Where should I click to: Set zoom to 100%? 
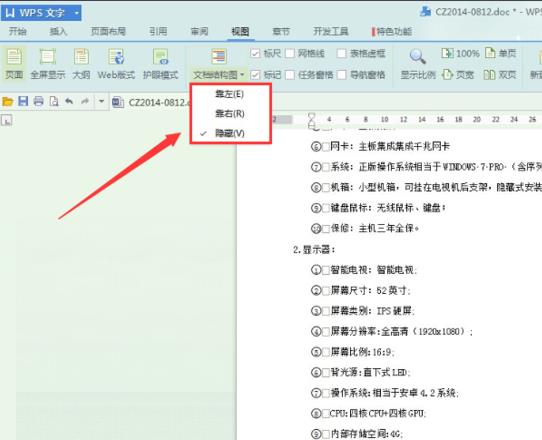click(460, 53)
